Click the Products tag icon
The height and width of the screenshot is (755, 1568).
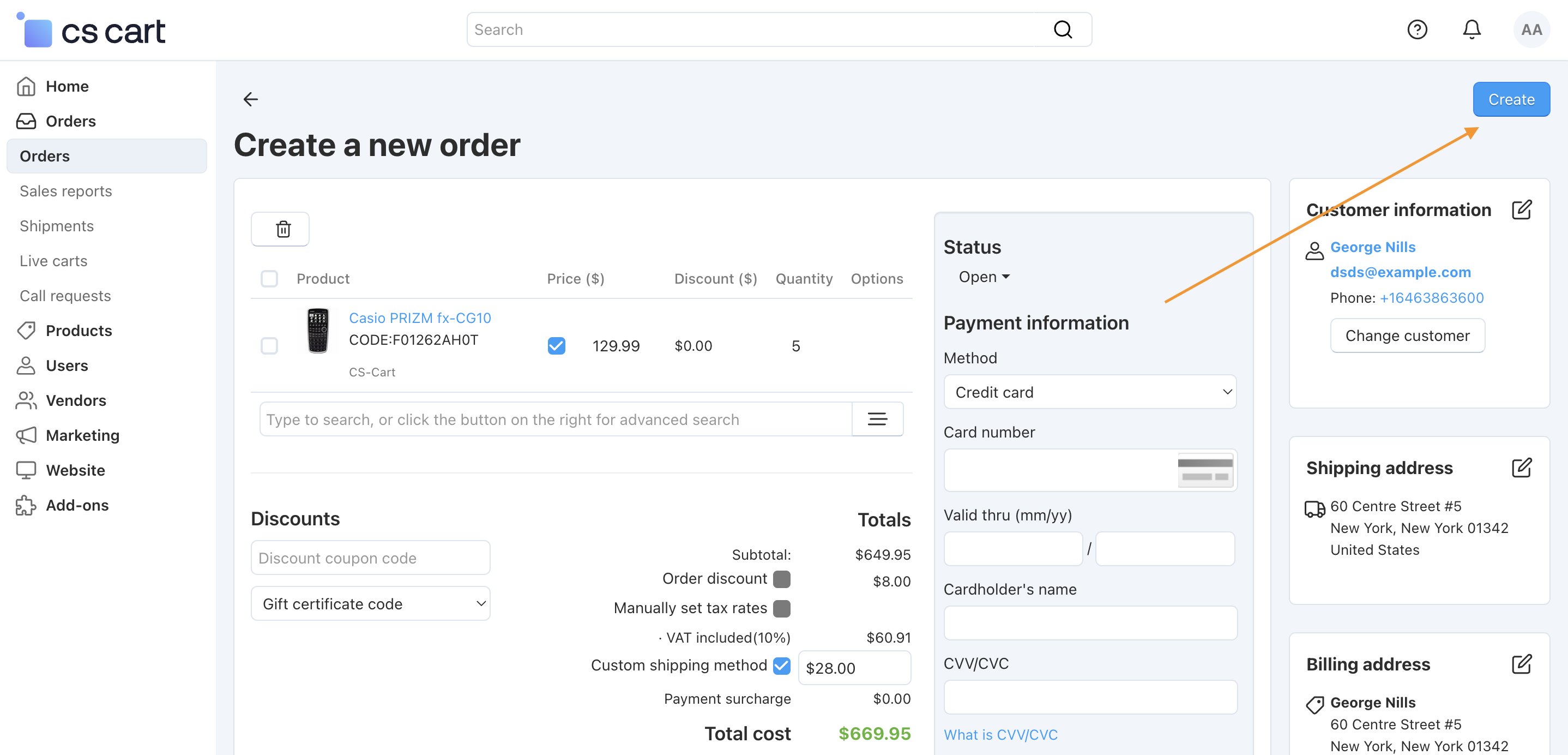pos(26,331)
